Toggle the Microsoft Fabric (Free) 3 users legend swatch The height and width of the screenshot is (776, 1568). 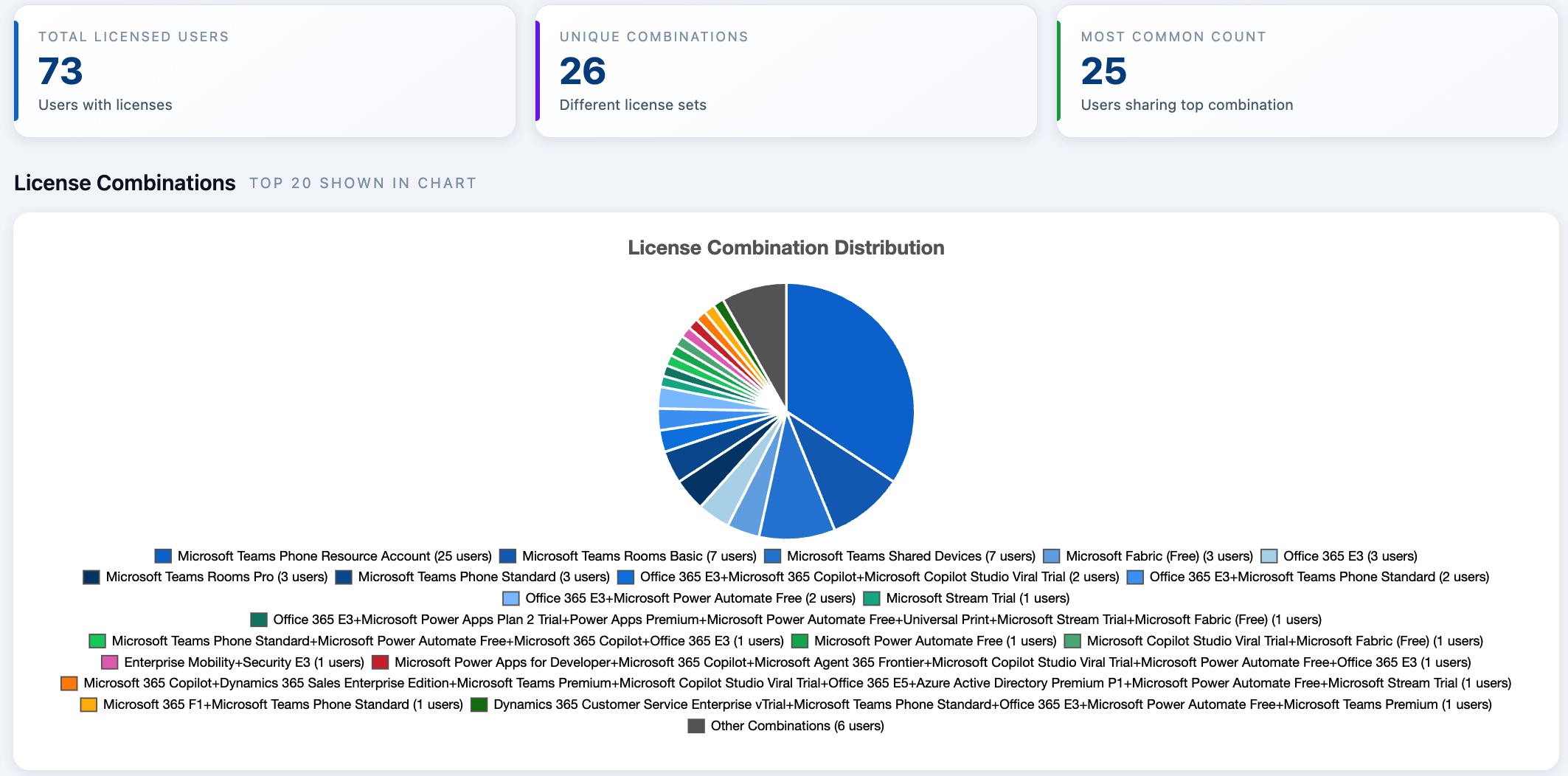tap(1052, 556)
